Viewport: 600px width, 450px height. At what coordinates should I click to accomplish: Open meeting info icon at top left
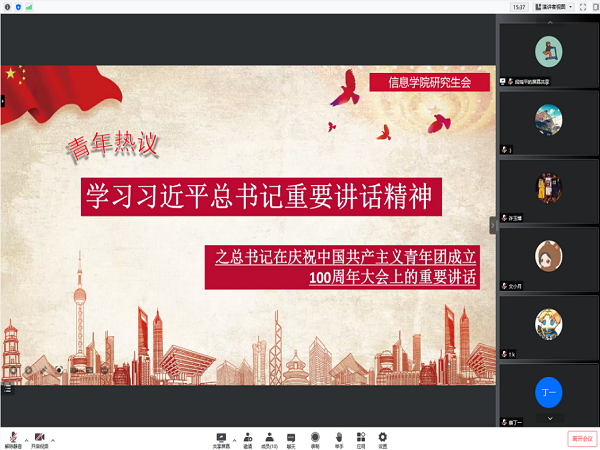click(x=7, y=7)
